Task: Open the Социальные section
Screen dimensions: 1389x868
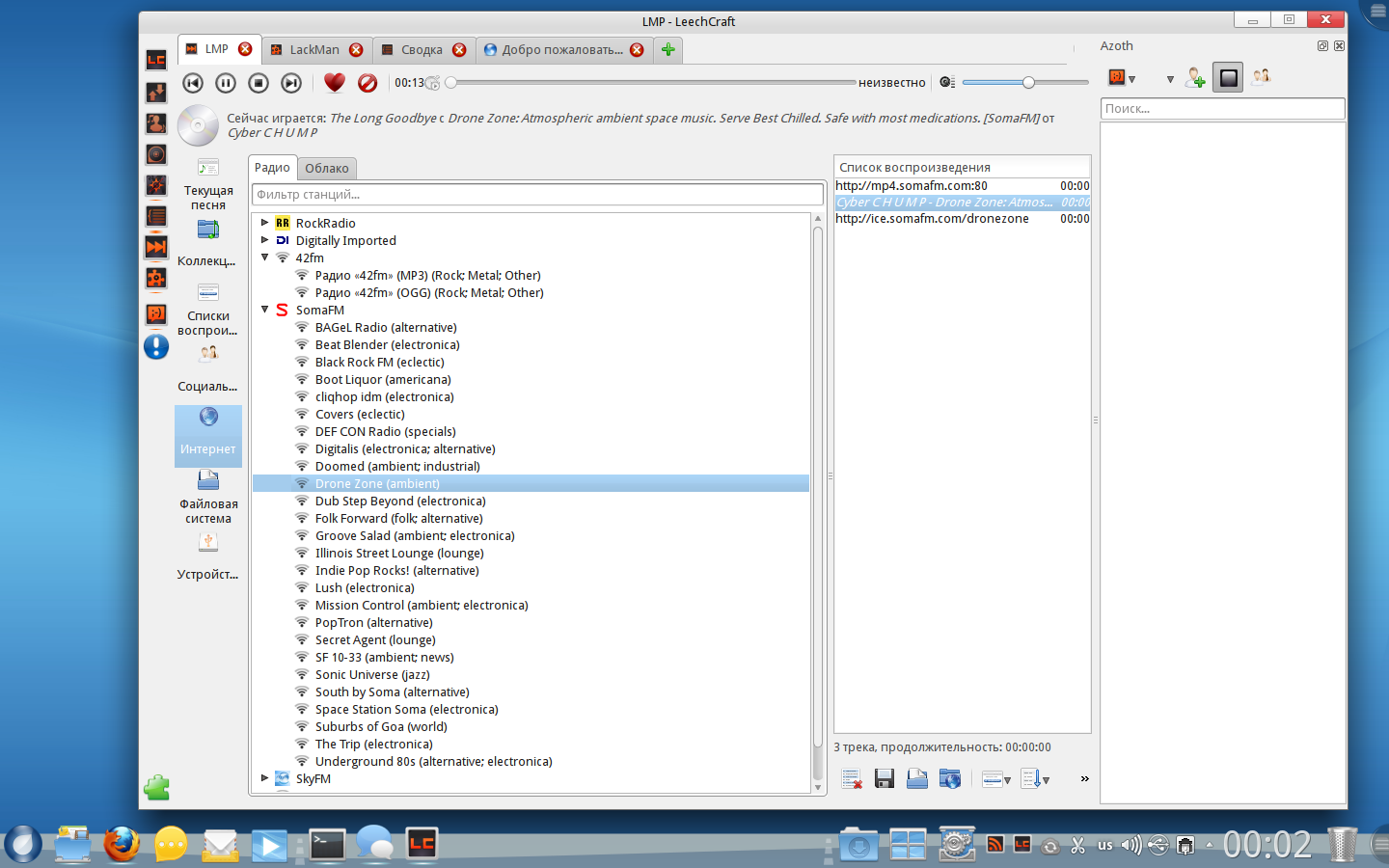Action: tap(208, 368)
